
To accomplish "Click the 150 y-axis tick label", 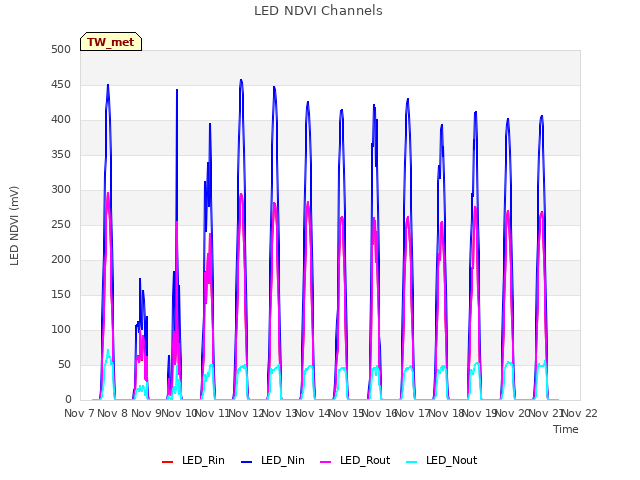I will click(x=61, y=294).
